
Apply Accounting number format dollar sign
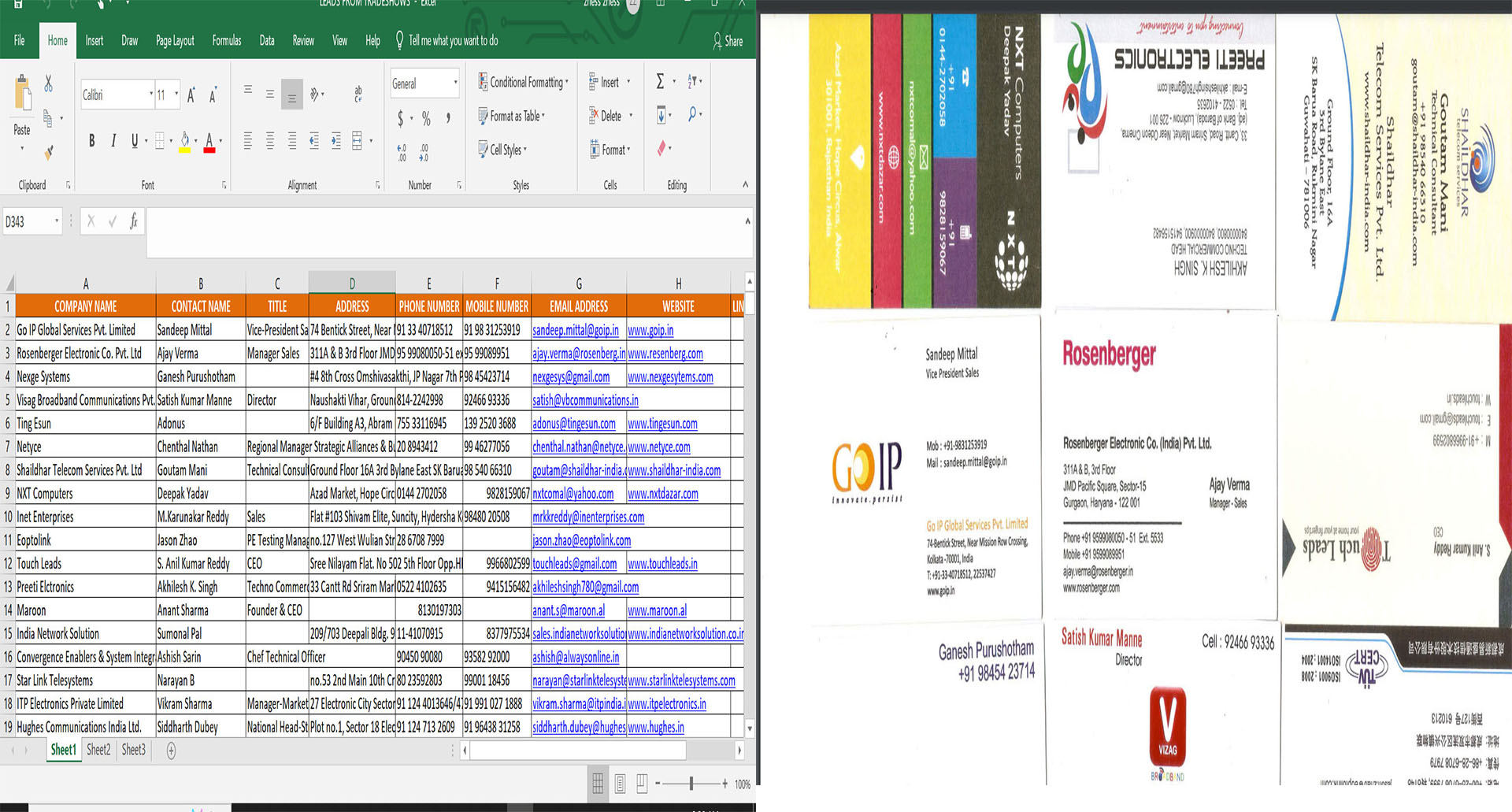pyautogui.click(x=401, y=119)
